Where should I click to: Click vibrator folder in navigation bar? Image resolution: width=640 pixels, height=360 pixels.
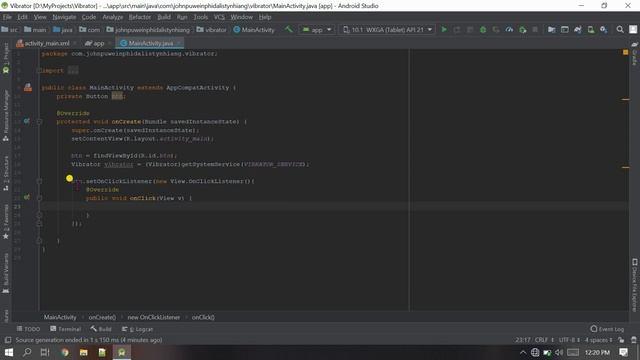(211, 30)
